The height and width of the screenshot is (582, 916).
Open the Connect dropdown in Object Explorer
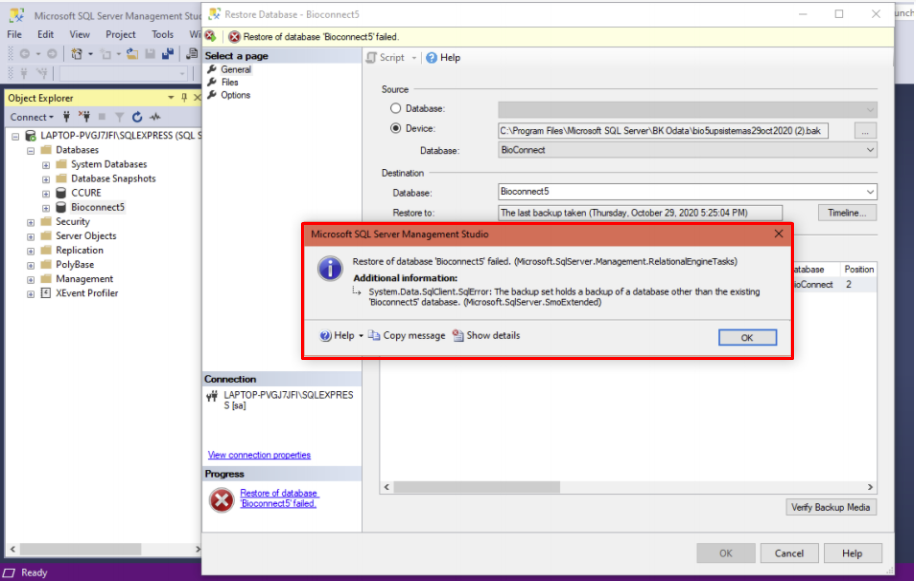coord(32,117)
